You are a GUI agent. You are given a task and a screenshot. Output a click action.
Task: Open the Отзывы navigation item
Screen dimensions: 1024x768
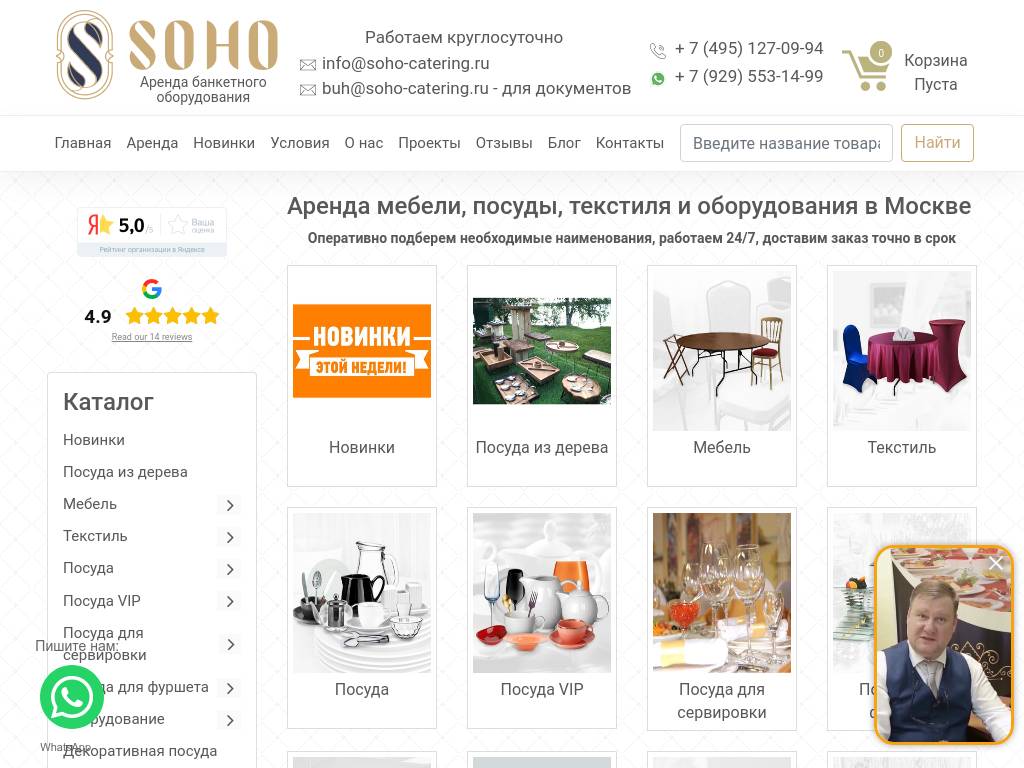coord(504,143)
